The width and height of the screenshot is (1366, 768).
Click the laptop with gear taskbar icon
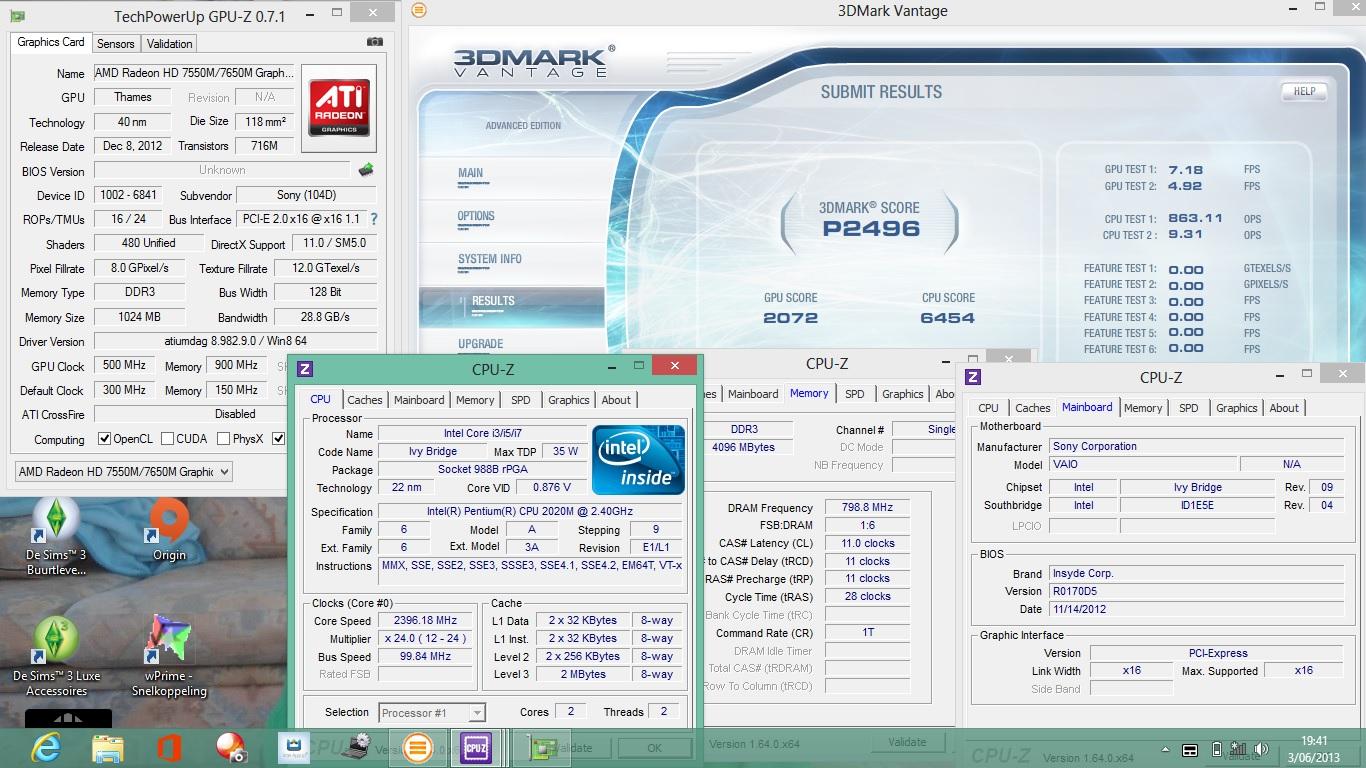coord(355,748)
